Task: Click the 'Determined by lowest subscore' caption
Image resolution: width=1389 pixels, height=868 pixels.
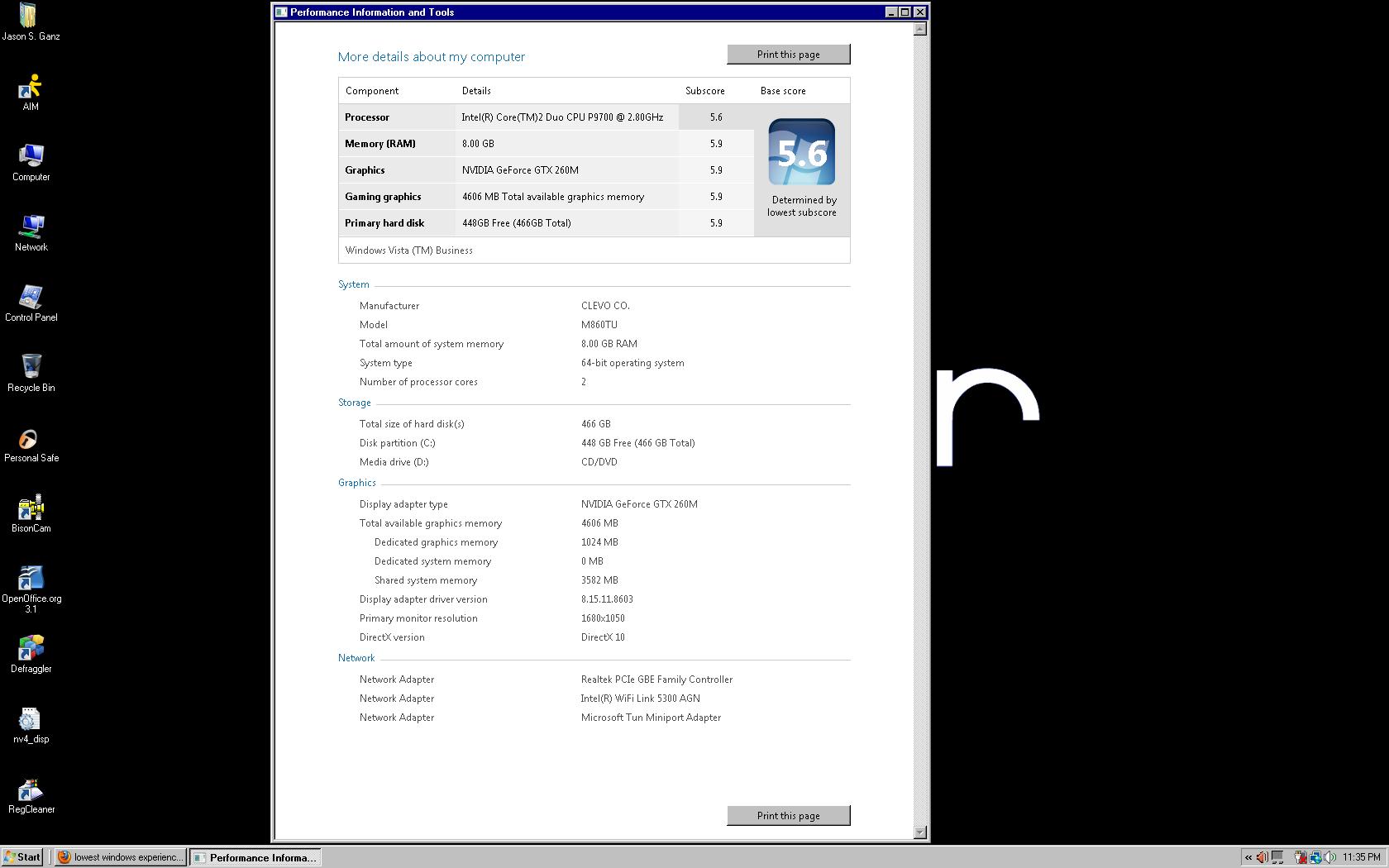Action: click(802, 207)
